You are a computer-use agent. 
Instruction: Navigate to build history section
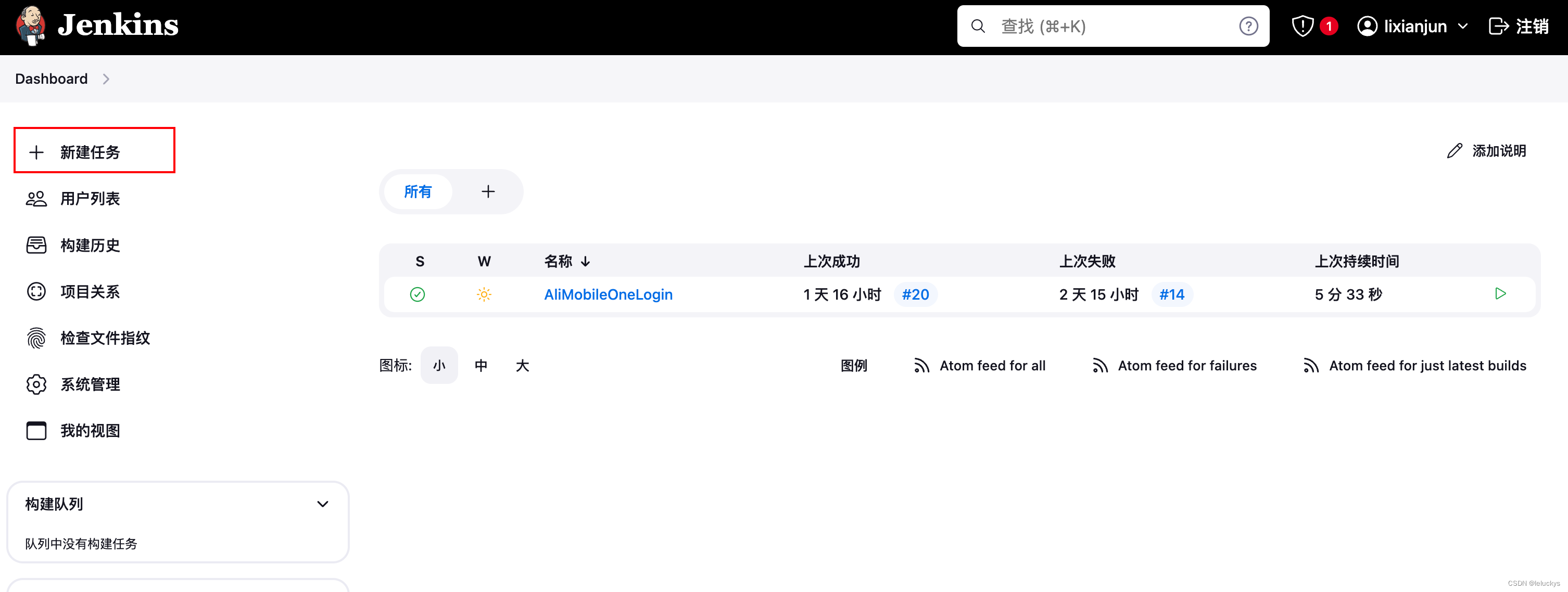(90, 245)
